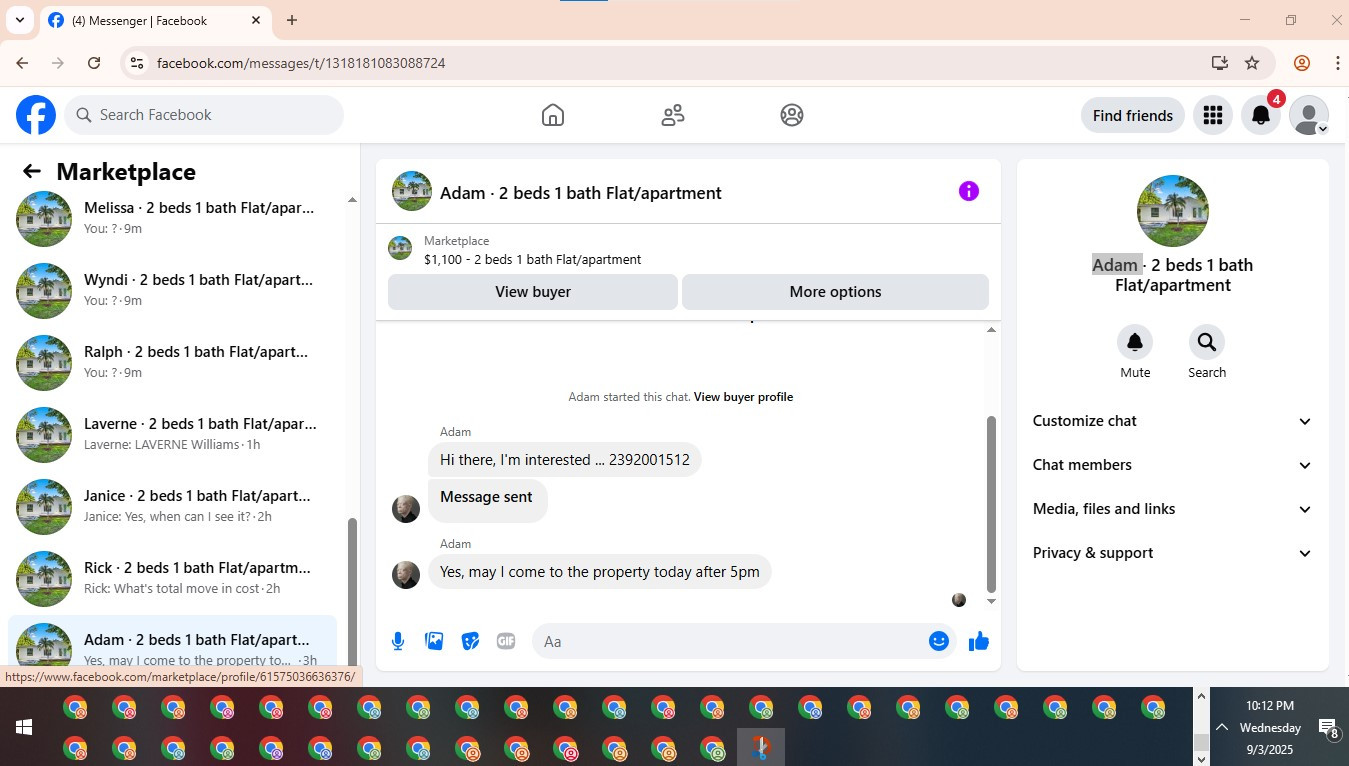Open the Facebook Home feed icon
This screenshot has height=766, width=1349.
coord(553,115)
